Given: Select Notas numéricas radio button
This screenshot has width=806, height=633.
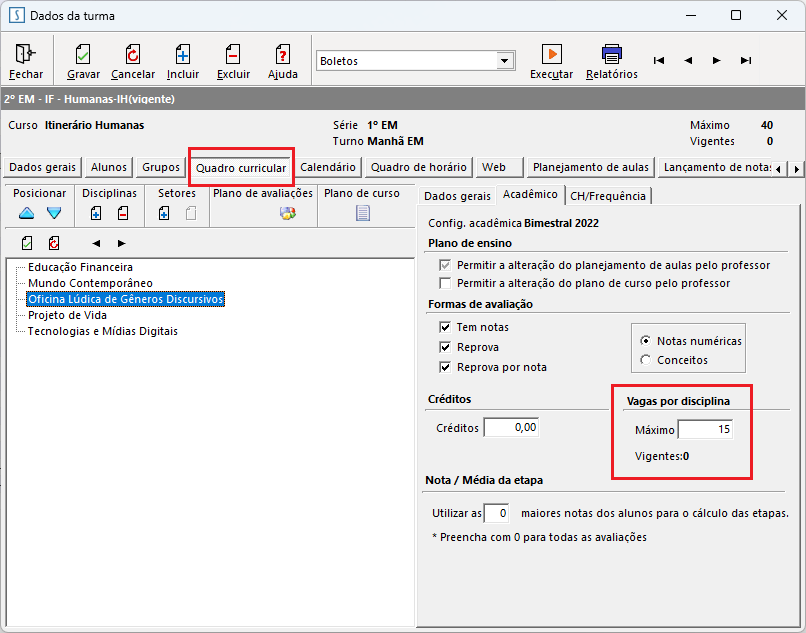Looking at the screenshot, I should point(645,341).
